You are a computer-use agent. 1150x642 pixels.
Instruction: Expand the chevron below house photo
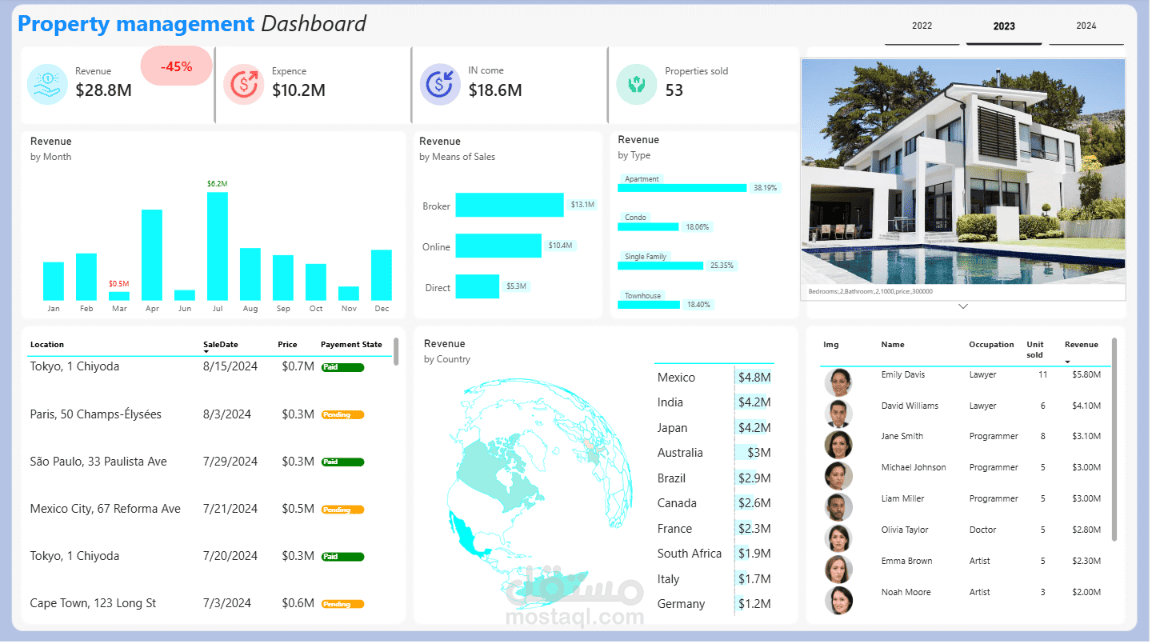pos(963,307)
